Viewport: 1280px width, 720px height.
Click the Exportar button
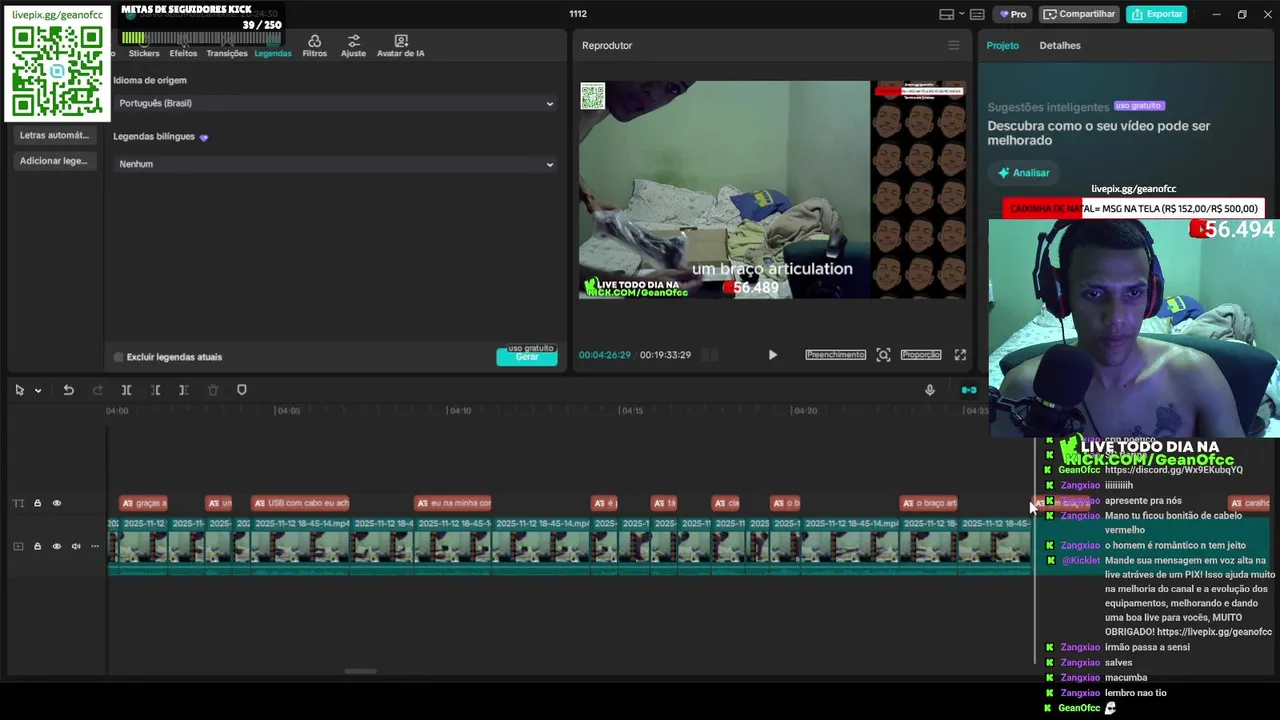point(1157,14)
